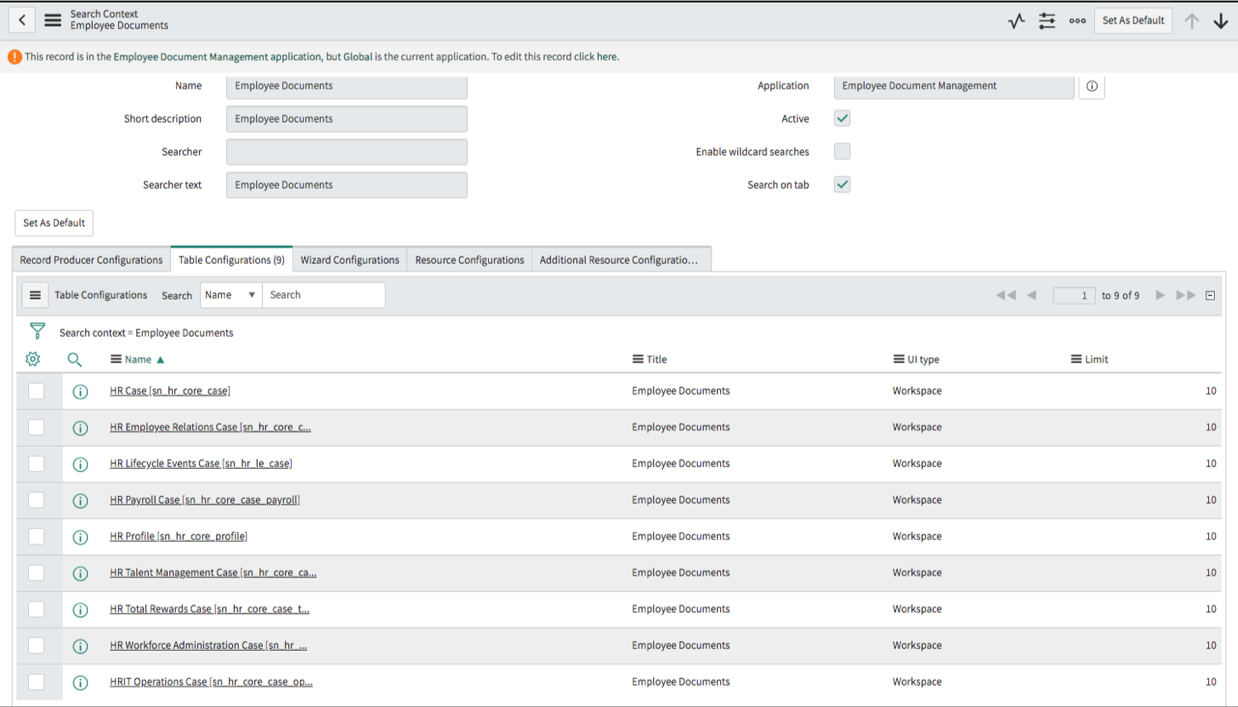The width and height of the screenshot is (1238, 707).
Task: Click 'Search context = Employee Documents' filter breadcrumb
Action: (146, 333)
